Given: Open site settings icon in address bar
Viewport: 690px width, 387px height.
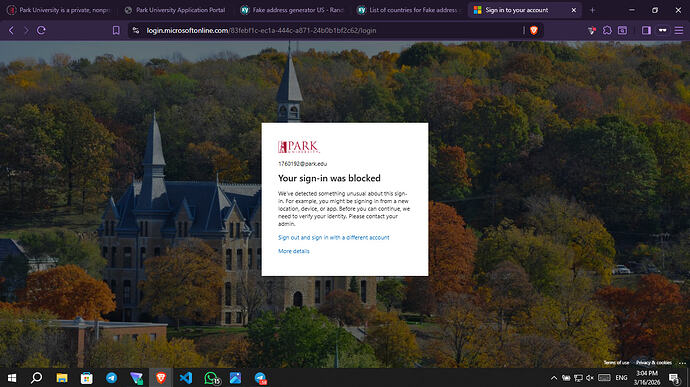Looking at the screenshot, I should click(136, 30).
